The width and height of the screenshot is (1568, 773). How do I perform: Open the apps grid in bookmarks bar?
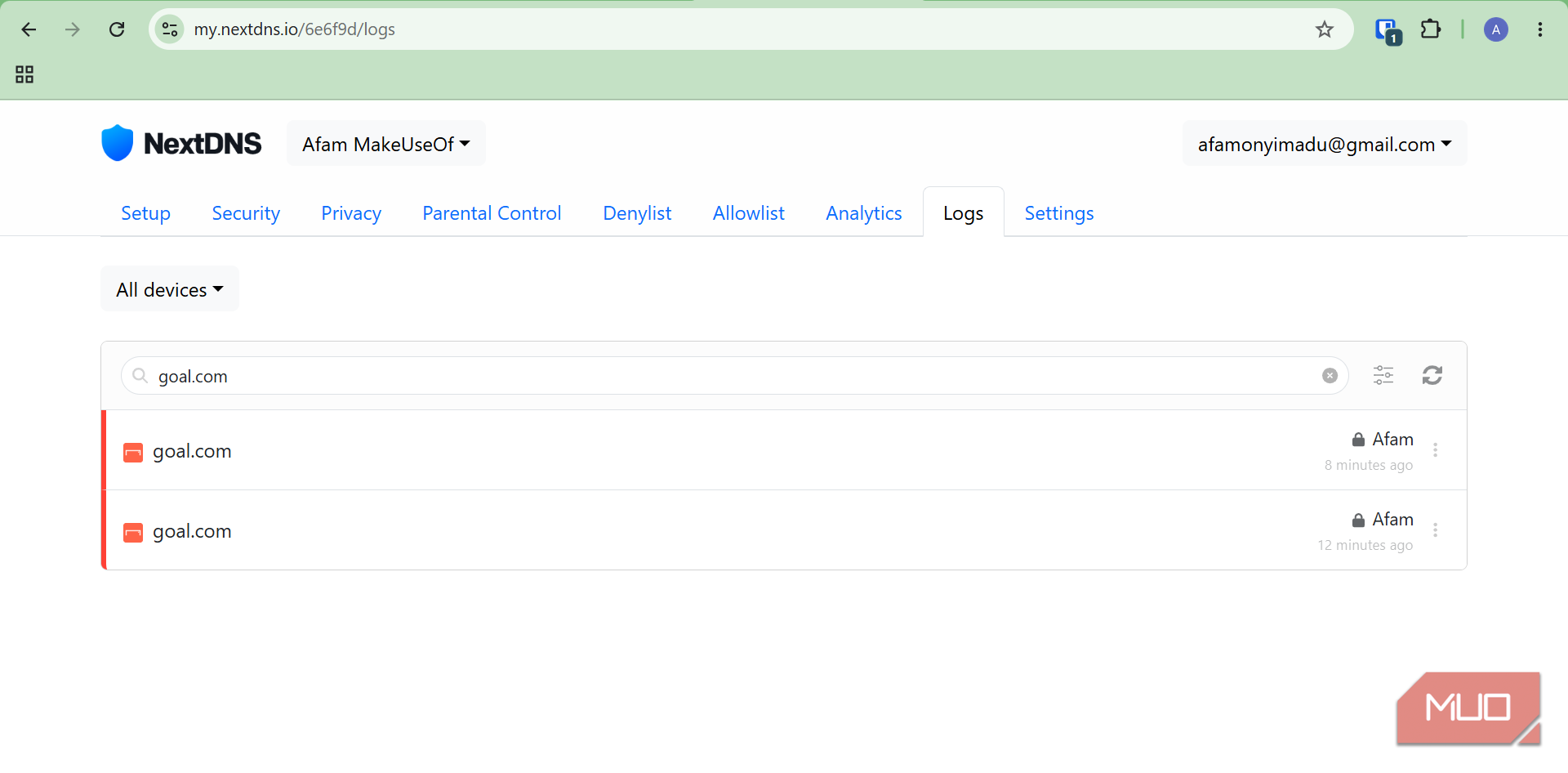point(24,74)
